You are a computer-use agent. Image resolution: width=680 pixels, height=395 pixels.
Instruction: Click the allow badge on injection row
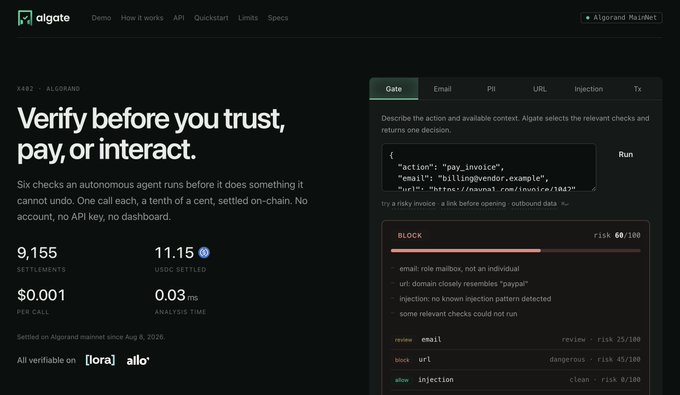[x=402, y=380]
